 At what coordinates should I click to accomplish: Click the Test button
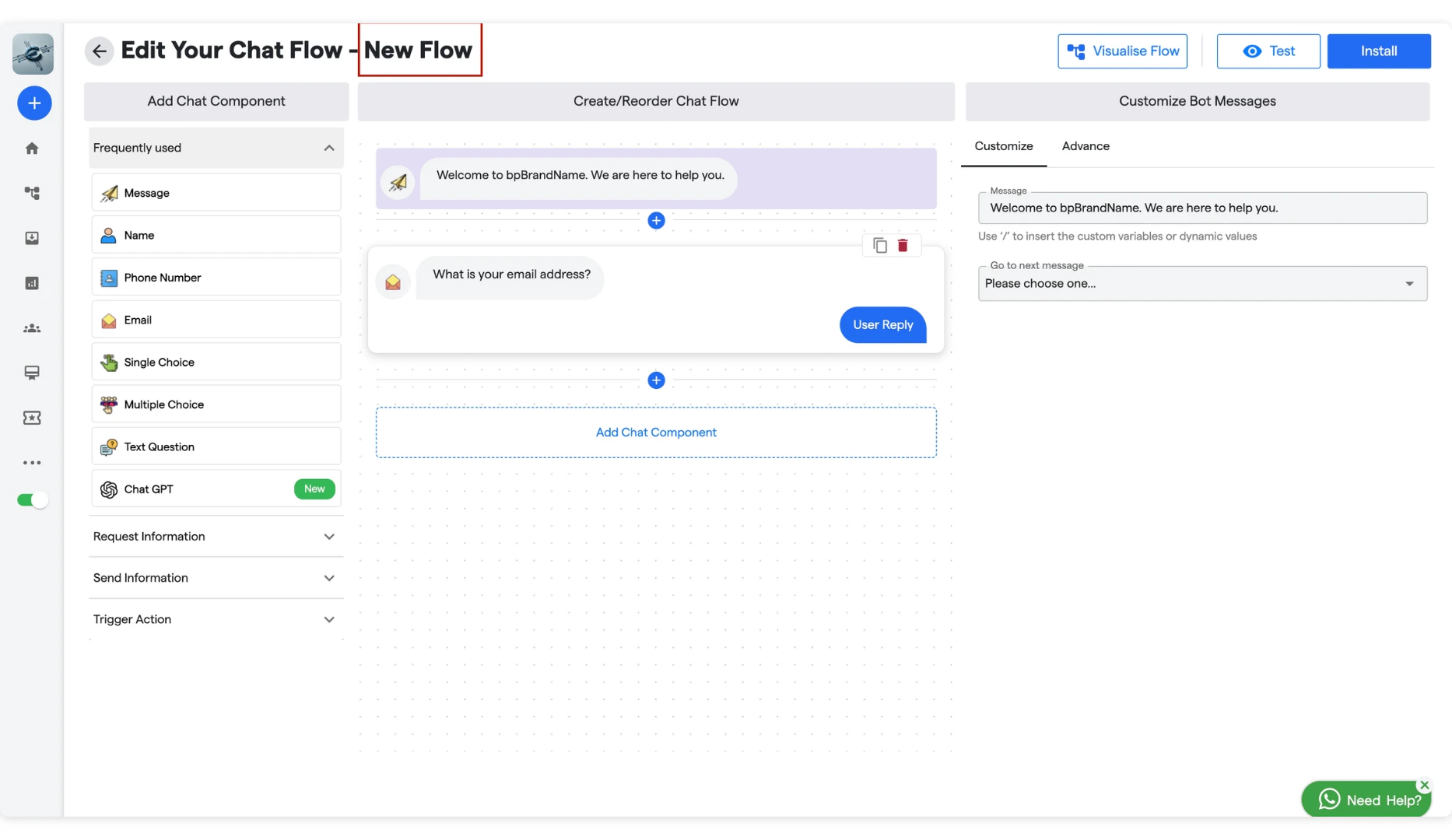(x=1268, y=51)
